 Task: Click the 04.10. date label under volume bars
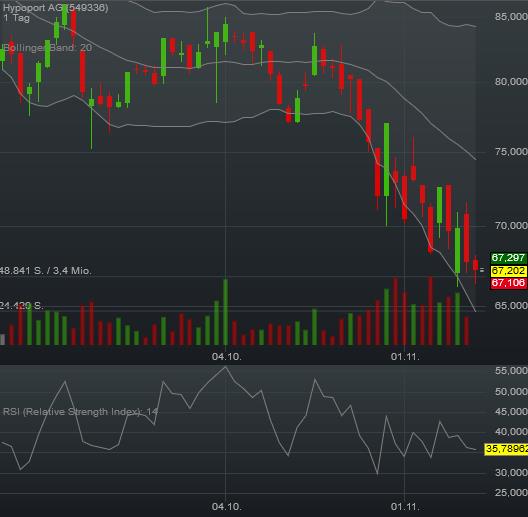[227, 357]
